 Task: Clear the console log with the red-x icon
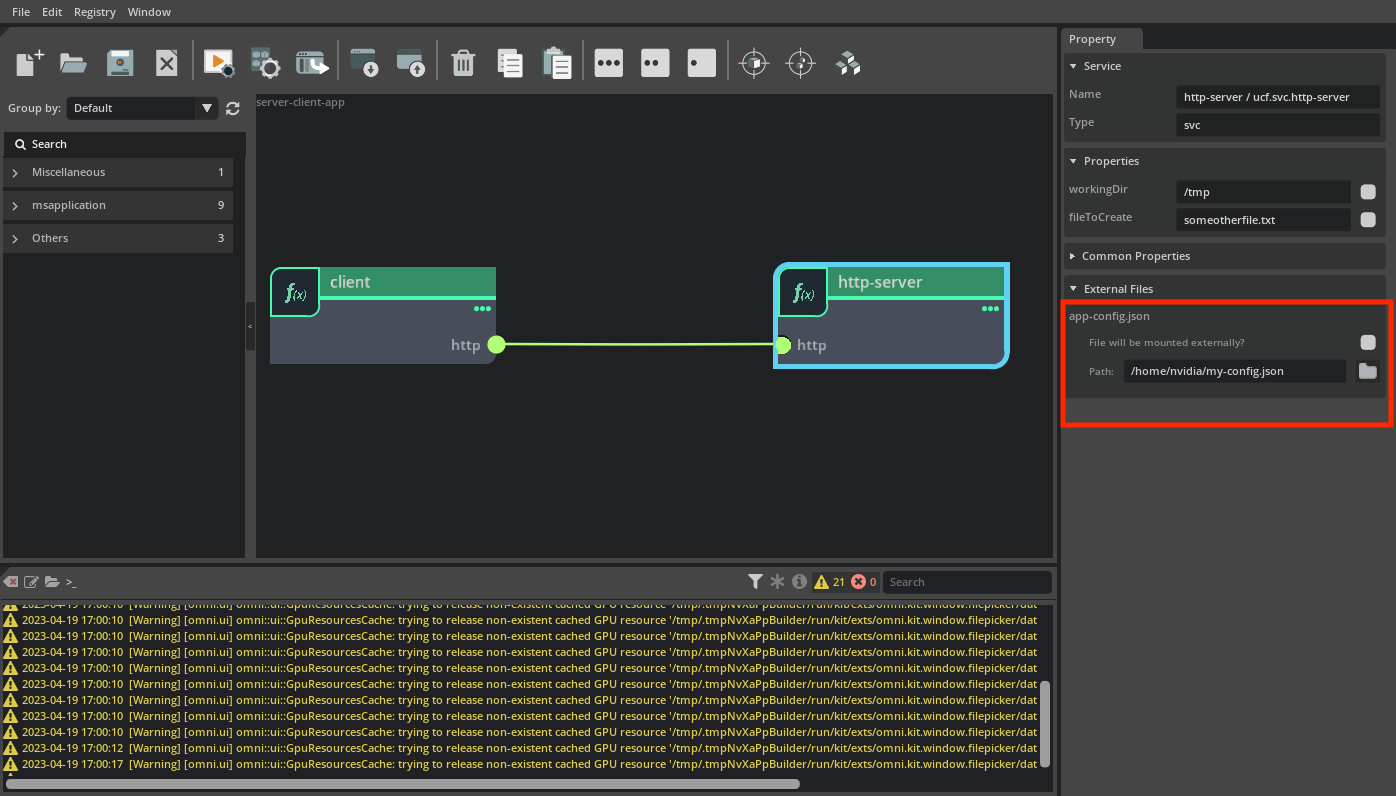coord(11,582)
